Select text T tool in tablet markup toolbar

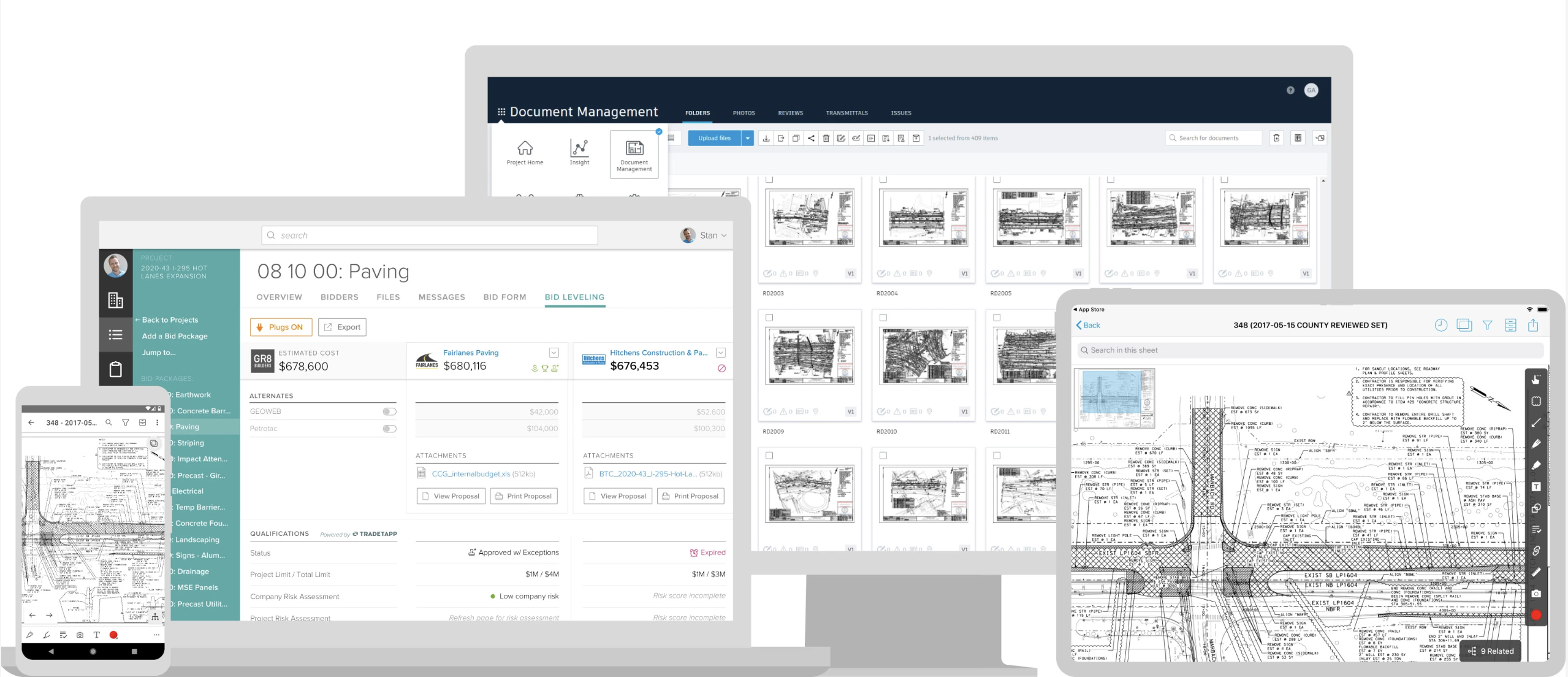(x=1536, y=486)
